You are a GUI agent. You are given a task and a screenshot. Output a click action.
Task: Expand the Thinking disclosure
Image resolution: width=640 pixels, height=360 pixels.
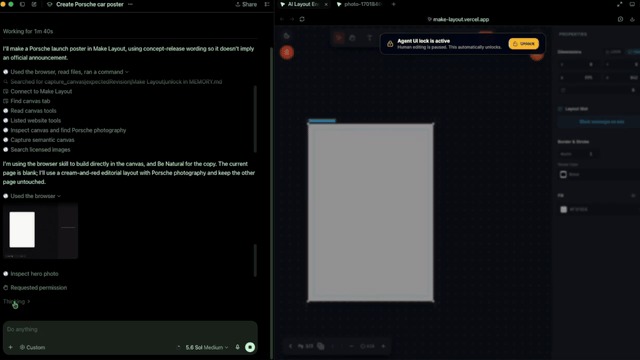16,302
